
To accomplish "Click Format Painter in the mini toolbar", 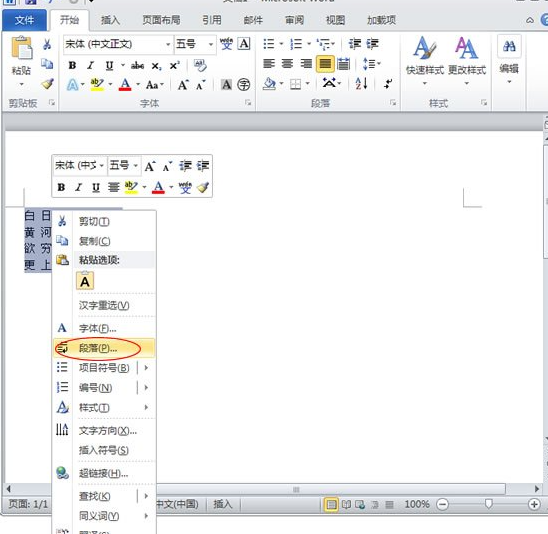I will coord(203,187).
